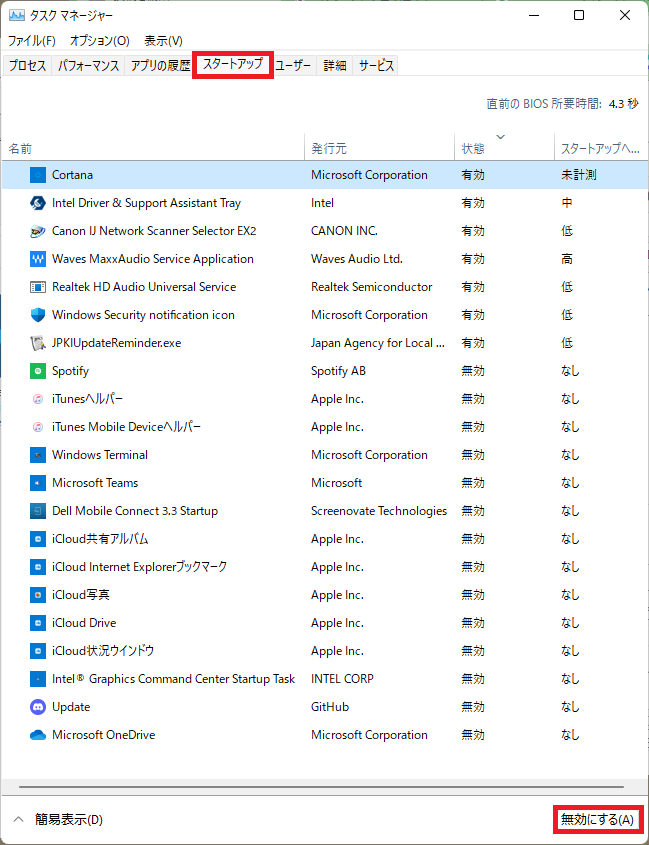Click the Realtek HD Audio icon
Viewport: 649px width, 845px height.
click(38, 287)
